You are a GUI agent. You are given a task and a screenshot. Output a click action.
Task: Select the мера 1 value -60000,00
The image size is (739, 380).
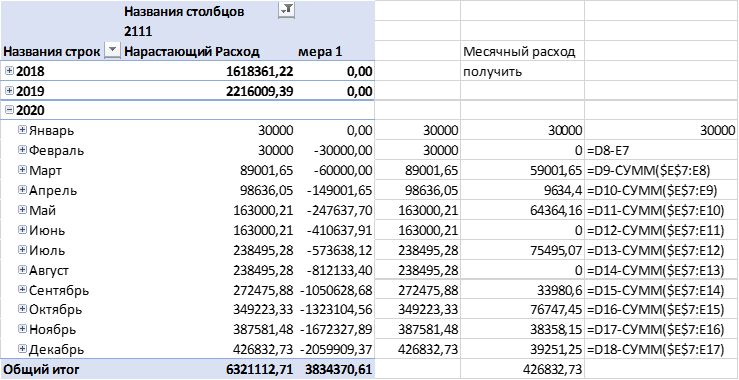(x=342, y=171)
